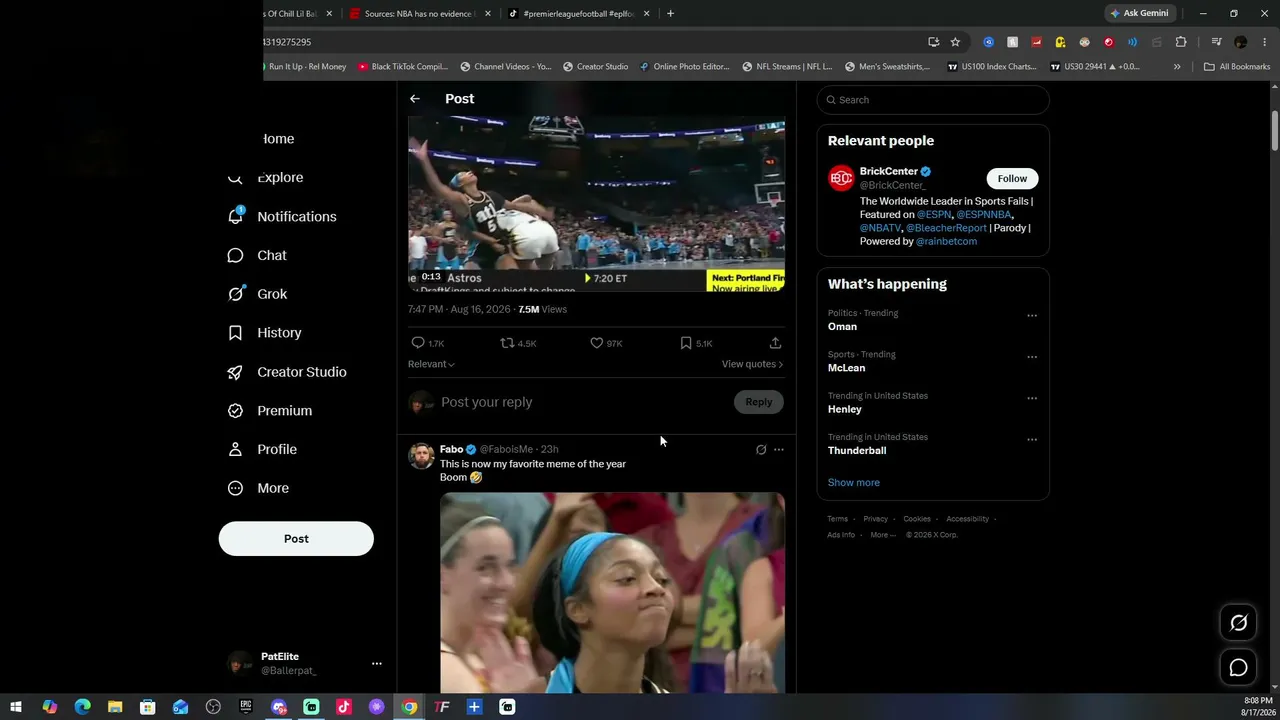
Task: Open options for Thunderball trend
Action: tap(1032, 439)
